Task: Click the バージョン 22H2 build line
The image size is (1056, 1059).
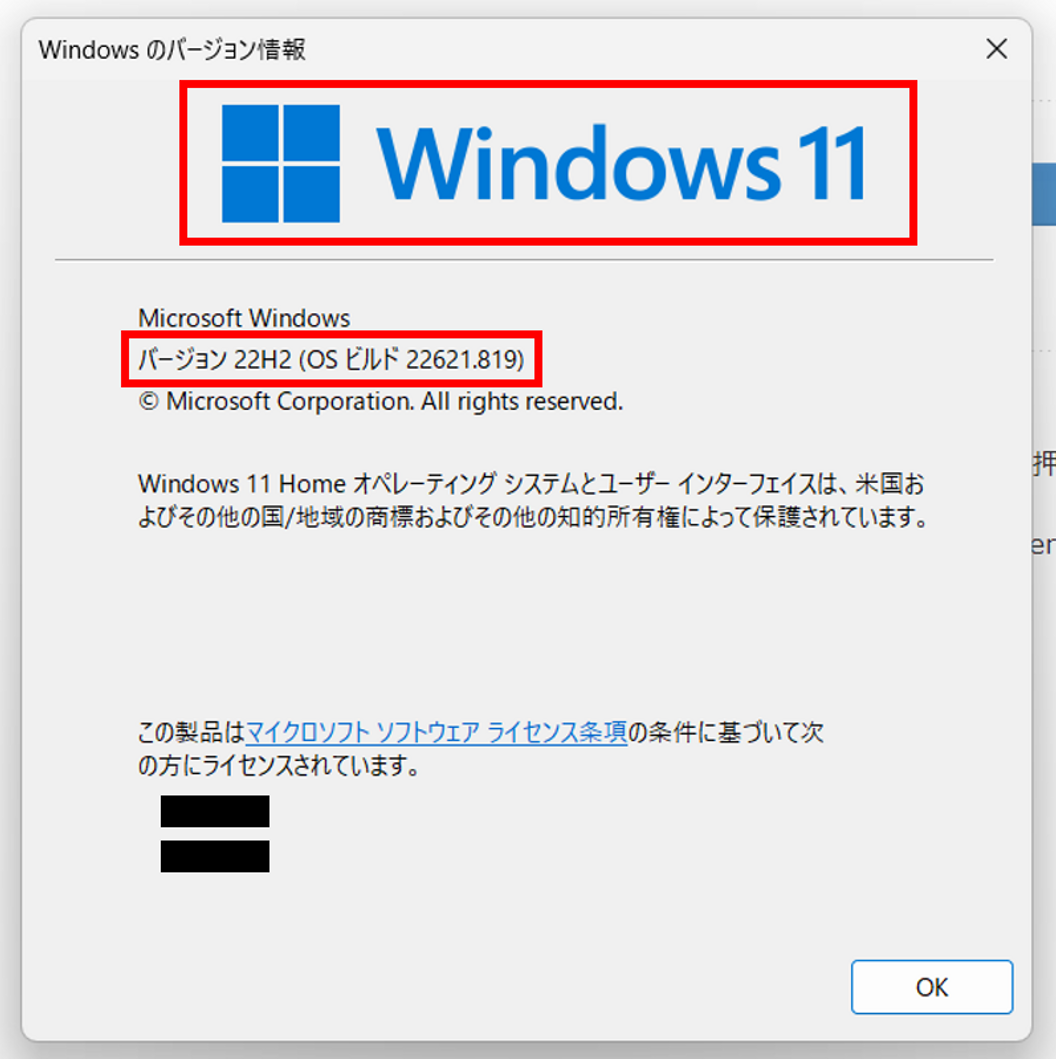Action: 331,359
